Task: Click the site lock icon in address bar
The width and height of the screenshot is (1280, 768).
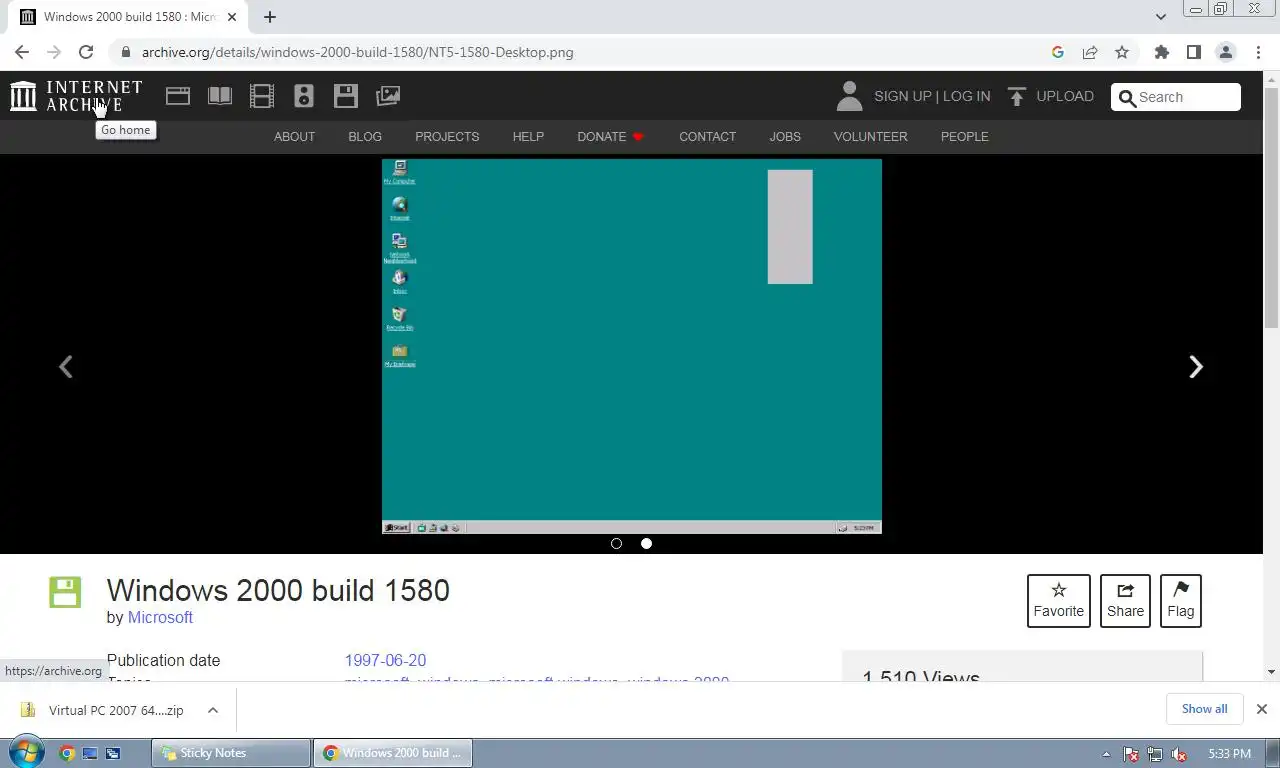Action: (x=125, y=52)
